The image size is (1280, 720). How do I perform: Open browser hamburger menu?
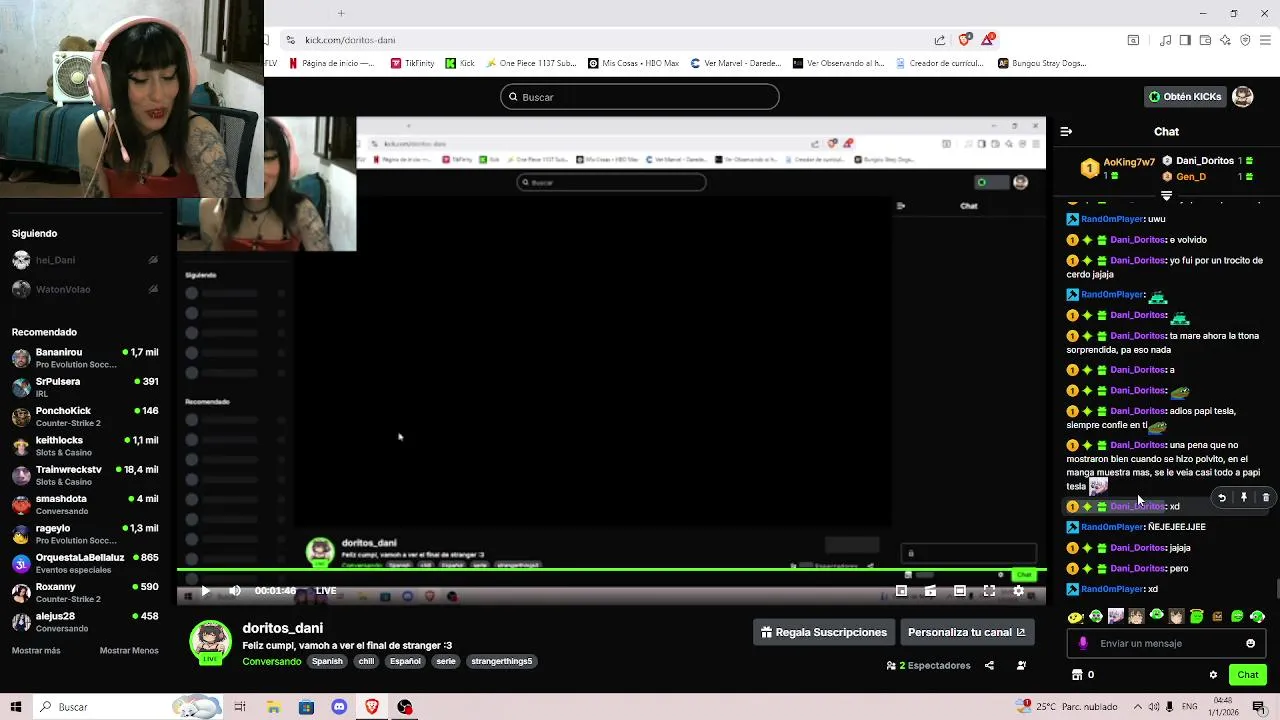(1265, 40)
